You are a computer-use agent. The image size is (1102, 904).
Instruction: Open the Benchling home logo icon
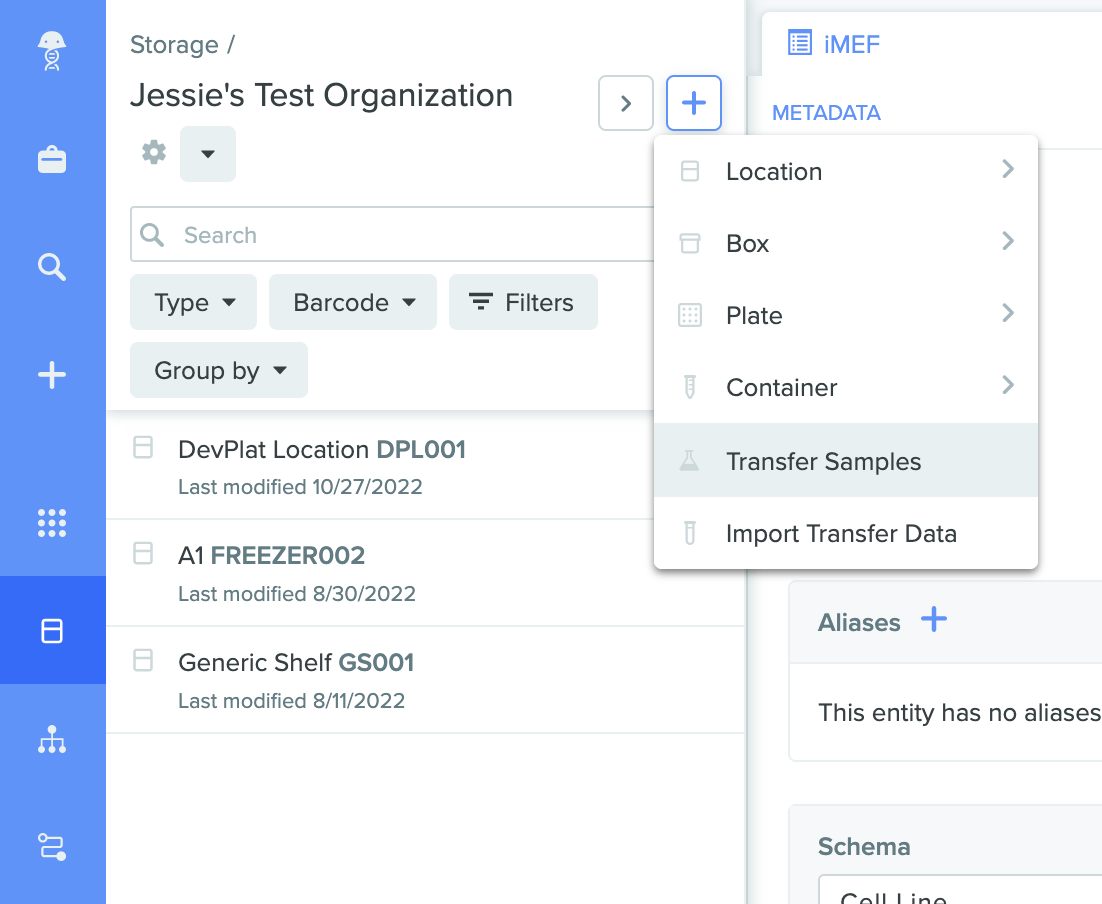(x=52, y=51)
